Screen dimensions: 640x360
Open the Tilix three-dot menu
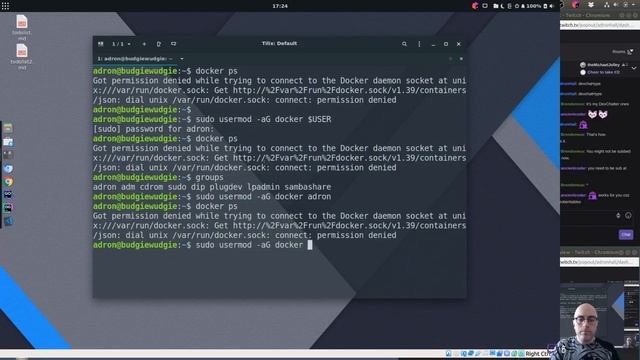[x=419, y=44]
